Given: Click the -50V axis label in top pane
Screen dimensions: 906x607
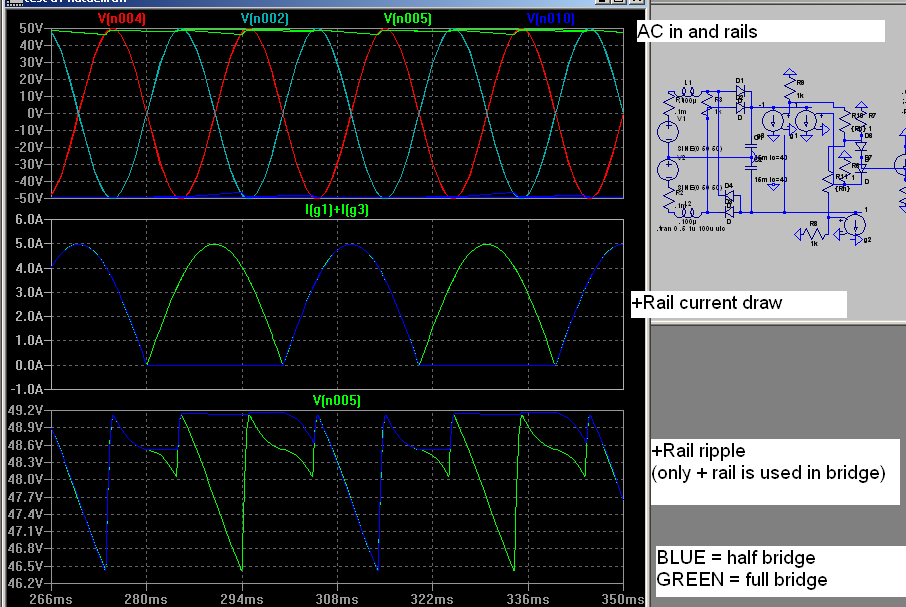Looking at the screenshot, I should tap(29, 198).
